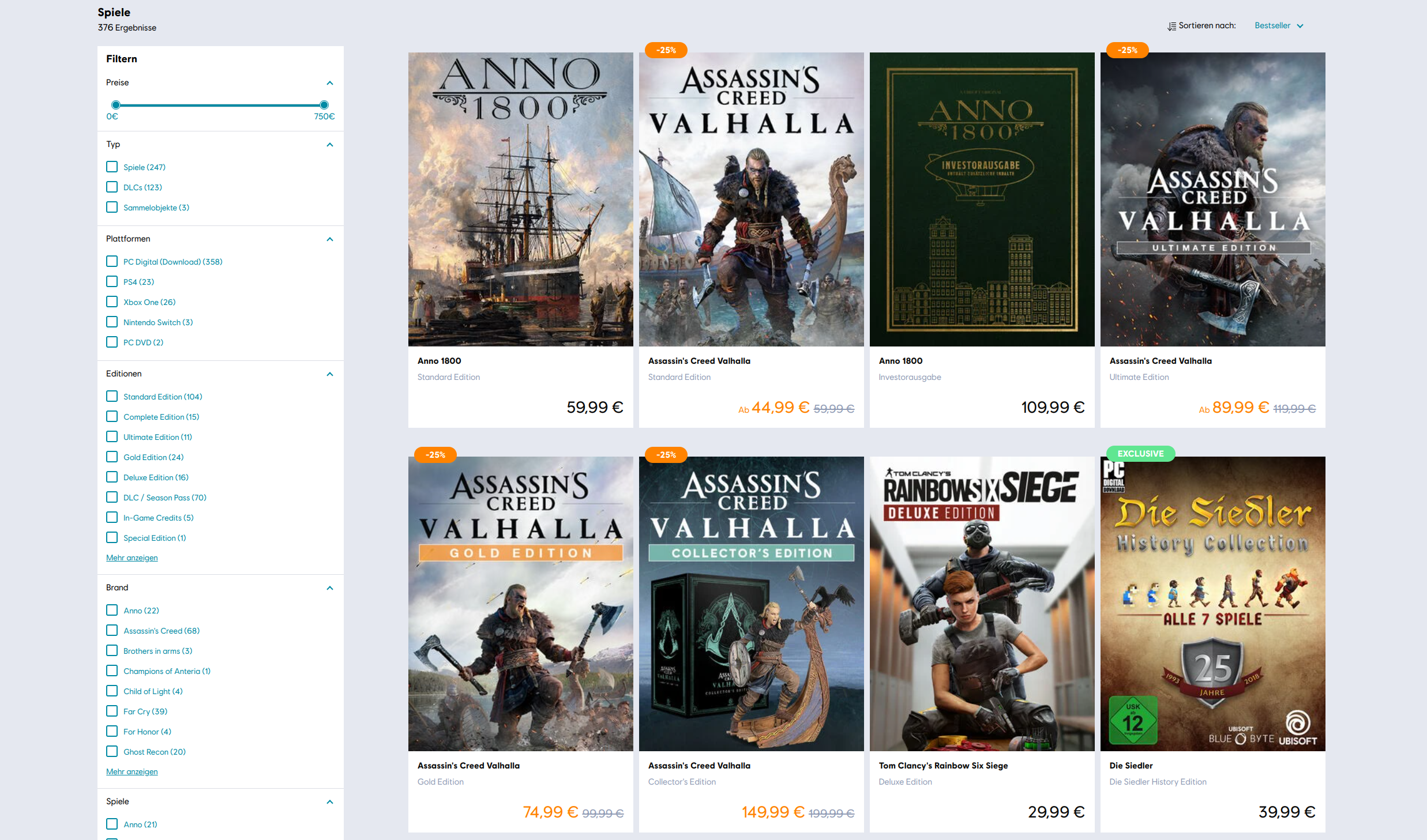Collapse the Preise filter section

coord(330,83)
